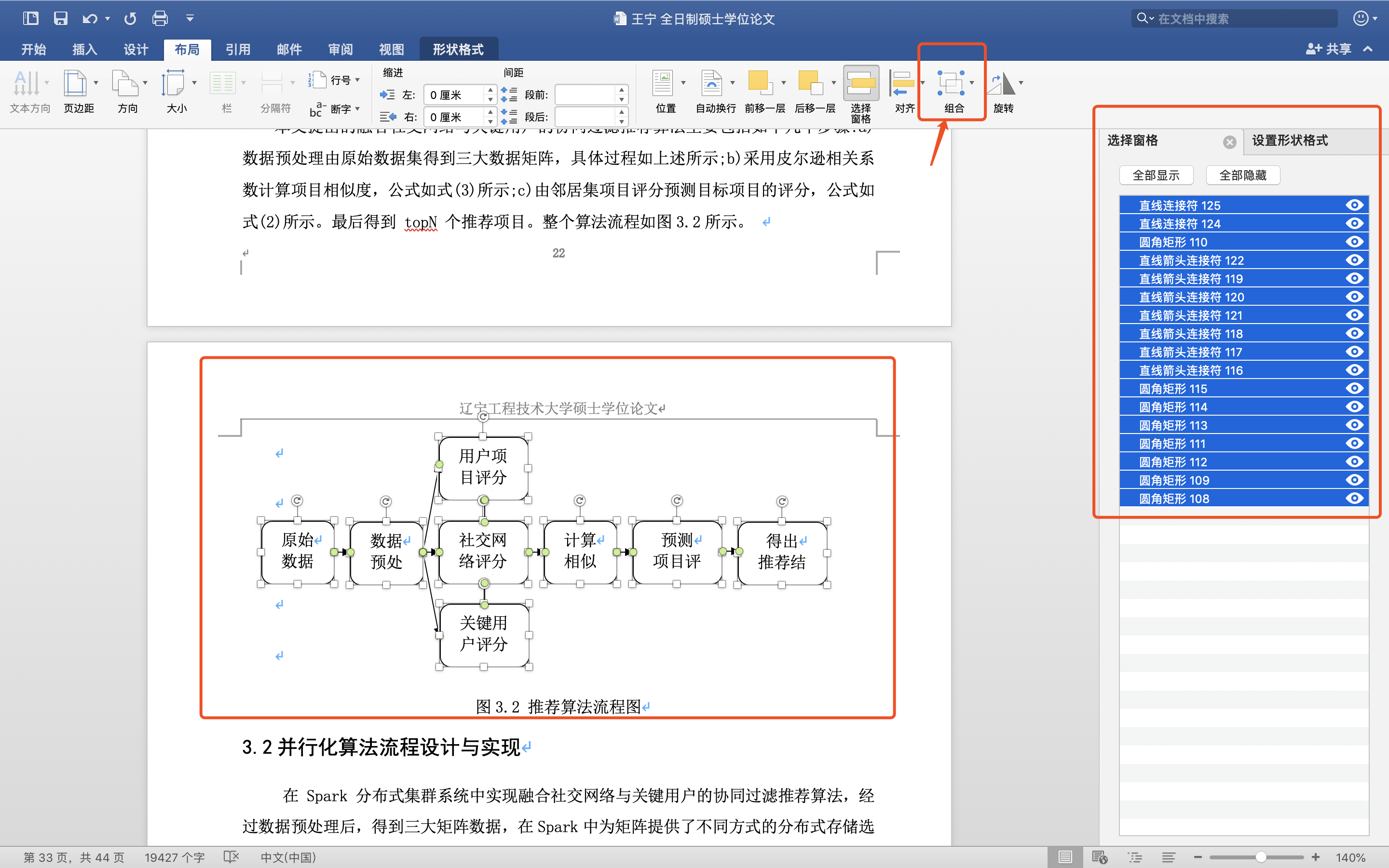Switch to Web Layout view icon
1389x868 pixels.
(x=1100, y=857)
